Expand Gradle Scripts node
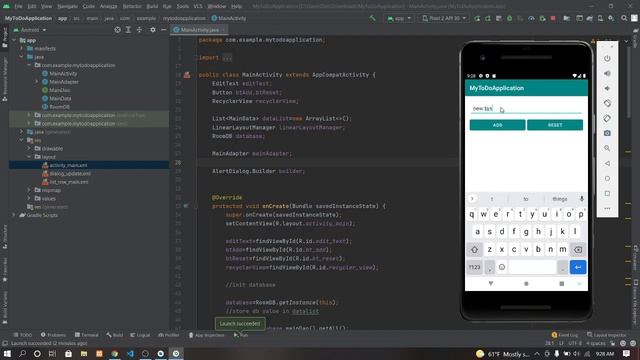640x360 pixels. [14, 215]
